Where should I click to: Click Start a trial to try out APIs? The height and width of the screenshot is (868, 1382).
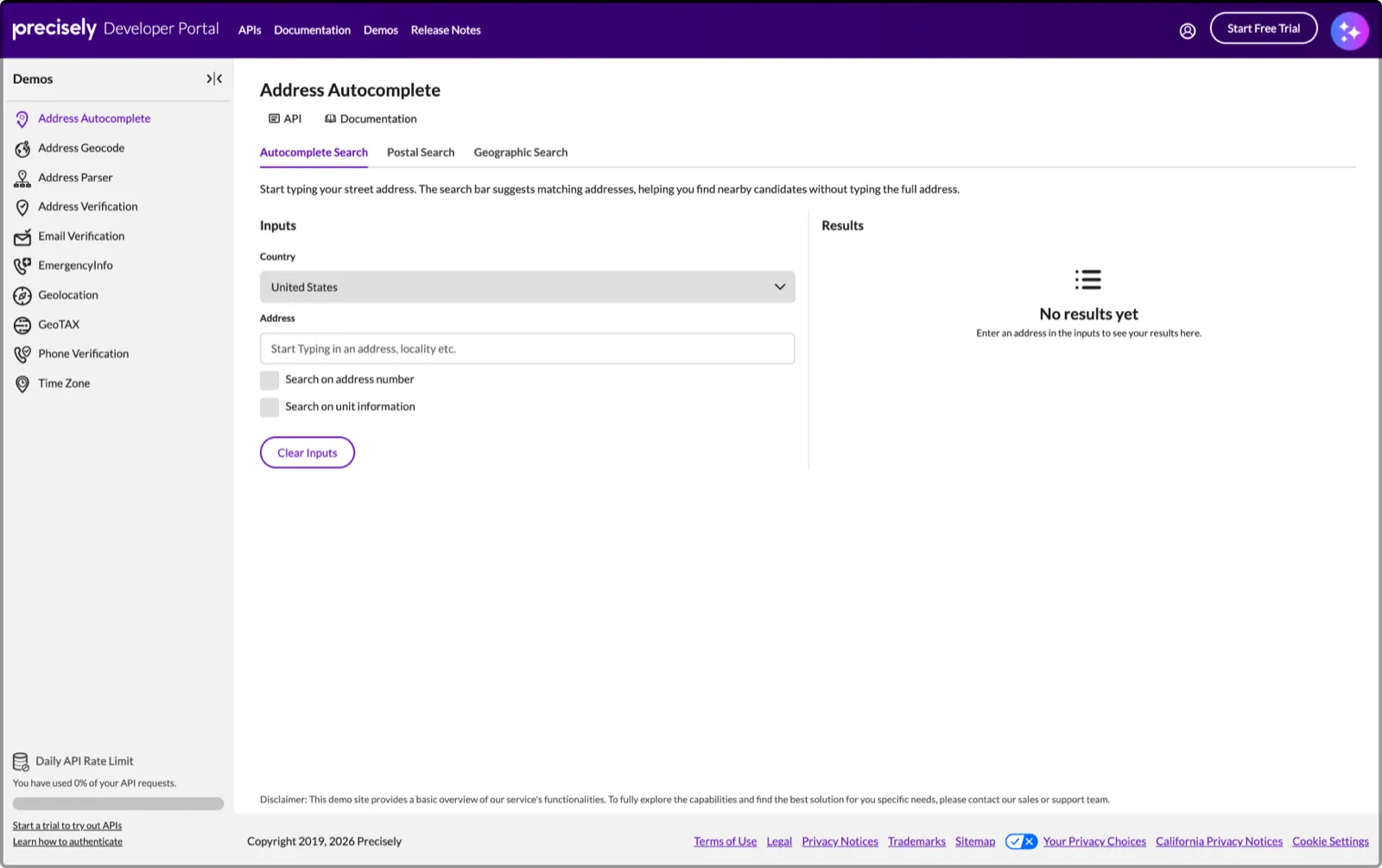(67, 826)
